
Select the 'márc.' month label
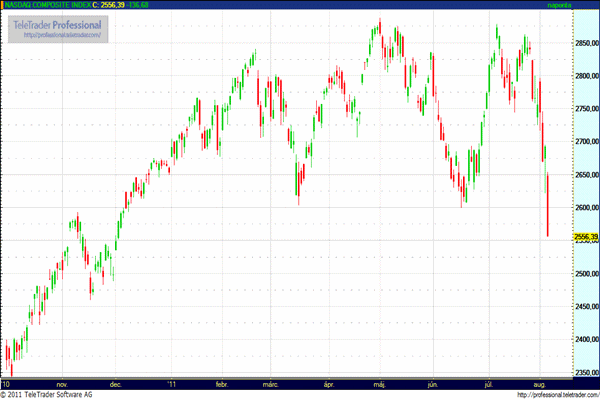[270, 383]
